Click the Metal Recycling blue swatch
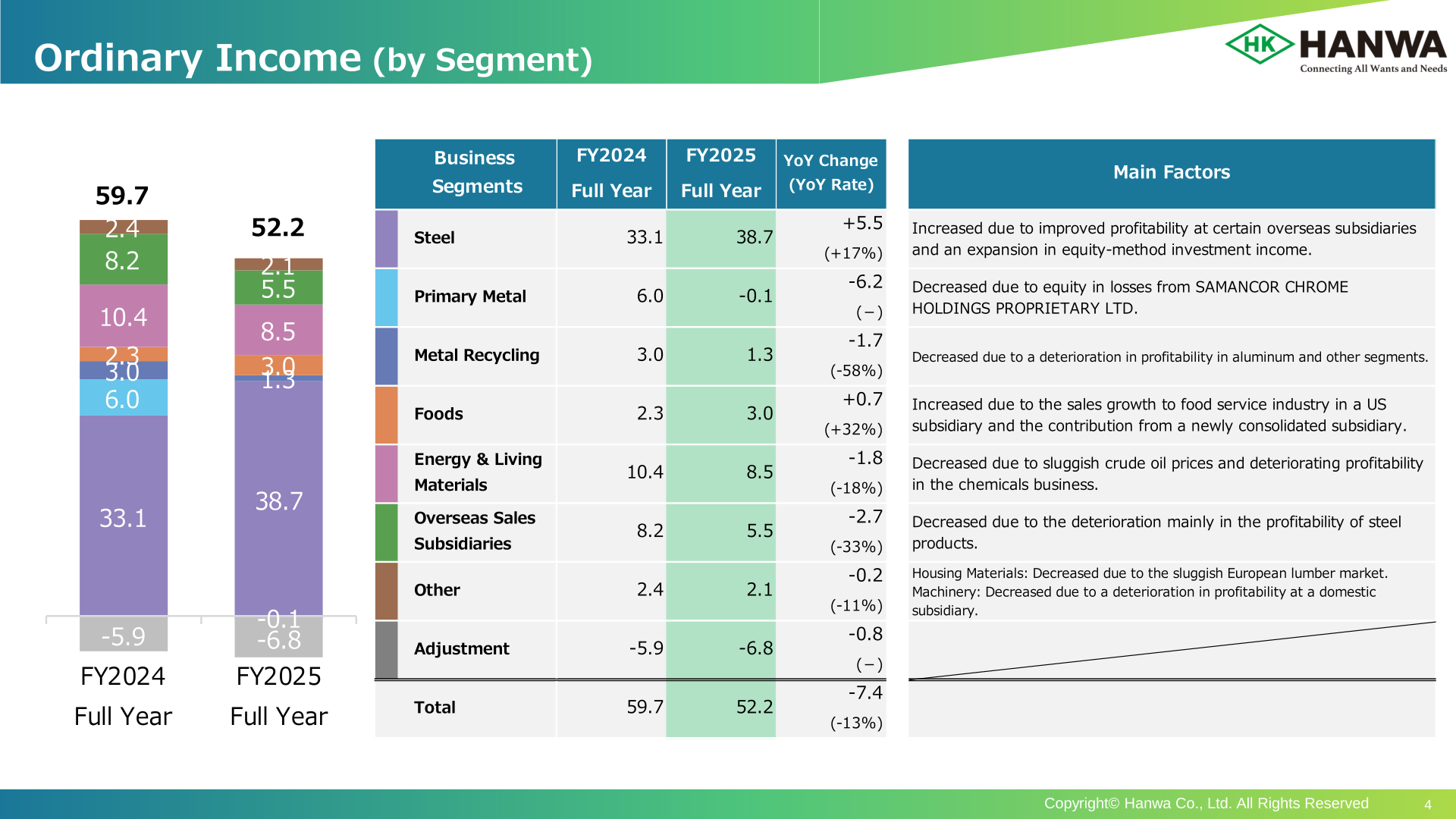 [x=387, y=356]
